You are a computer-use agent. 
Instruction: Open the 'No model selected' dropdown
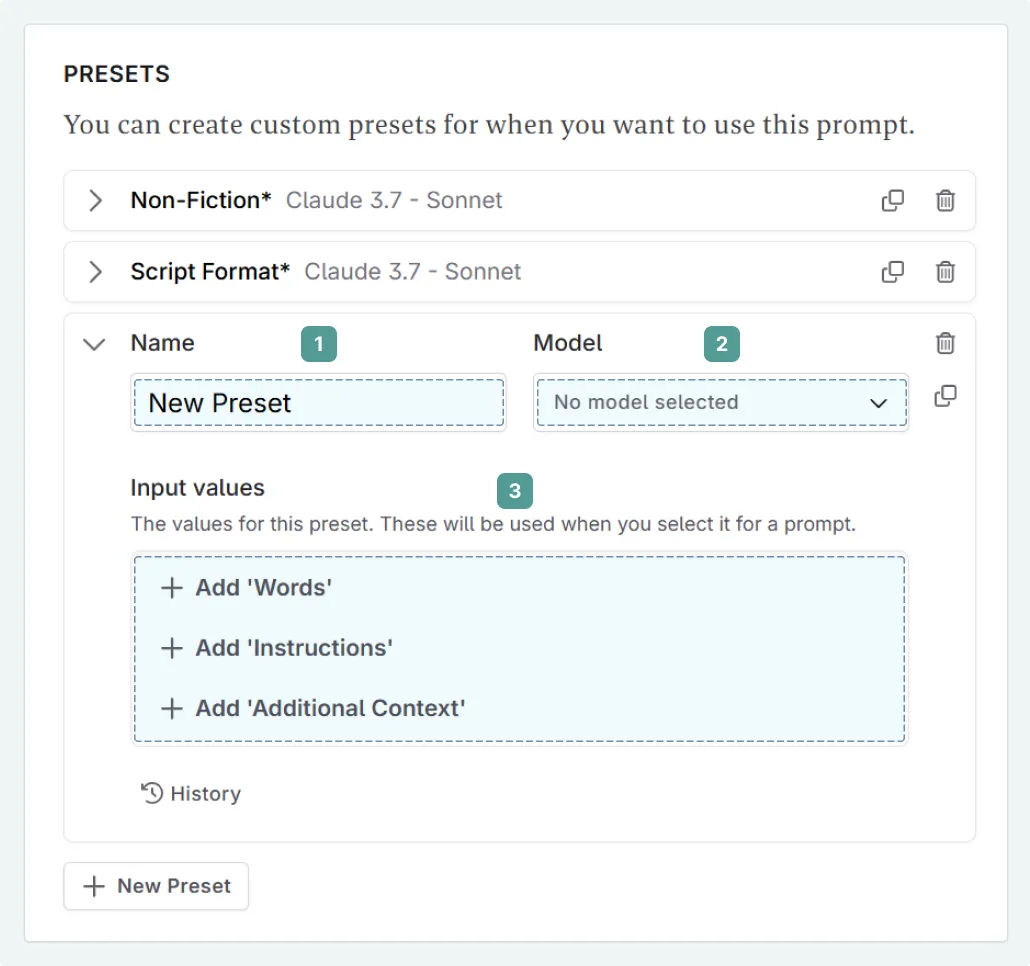point(720,402)
